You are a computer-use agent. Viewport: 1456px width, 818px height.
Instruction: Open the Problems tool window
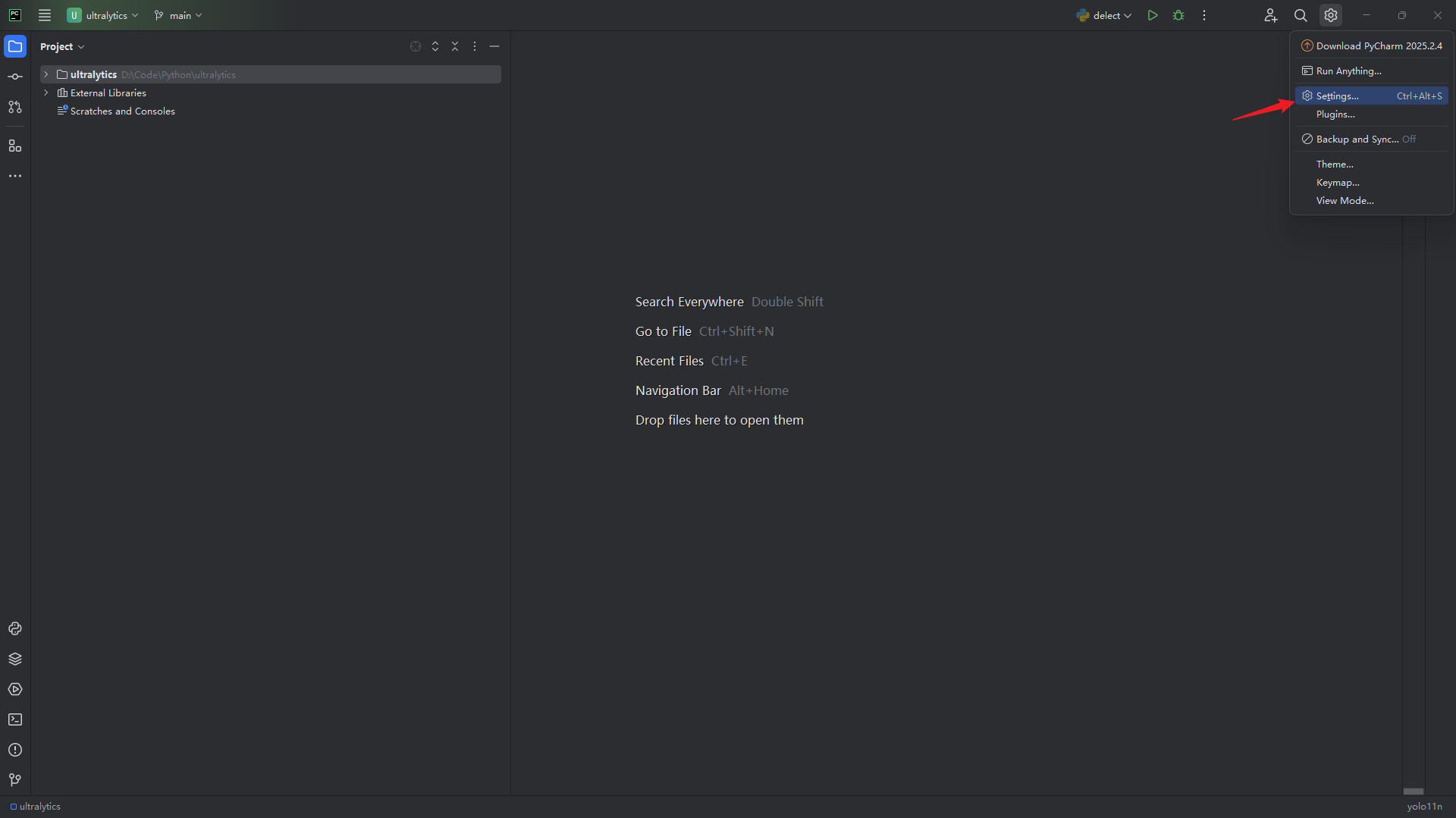coord(15,750)
